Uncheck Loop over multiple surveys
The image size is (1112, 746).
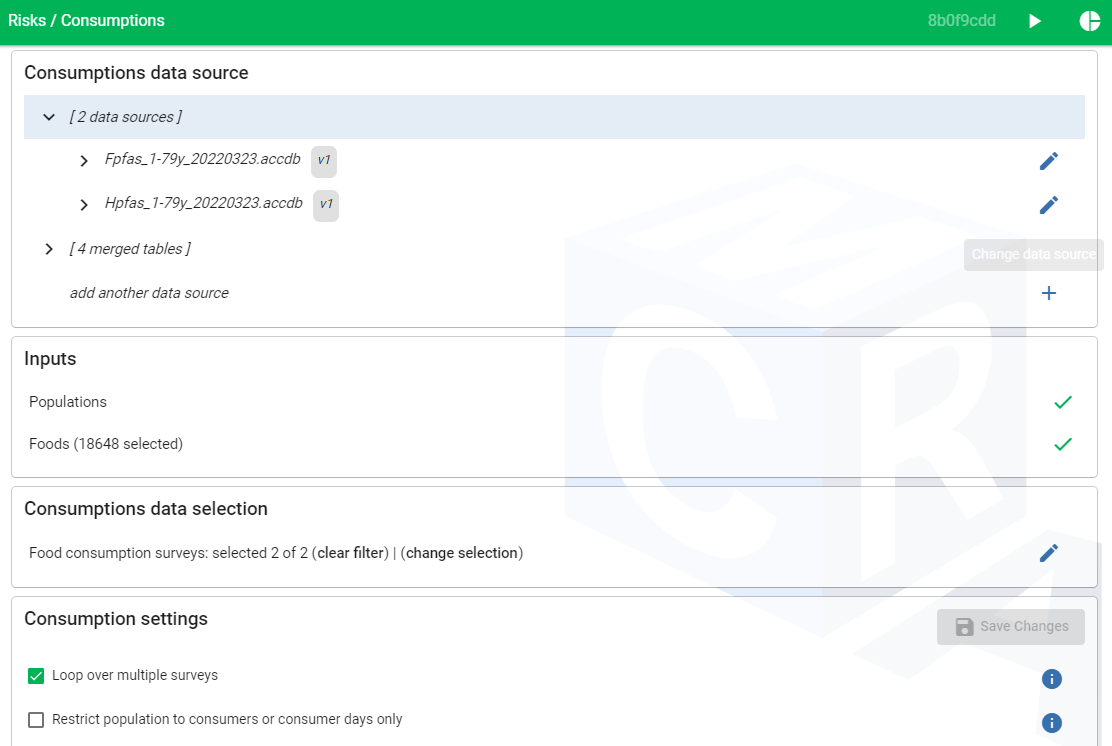click(36, 676)
